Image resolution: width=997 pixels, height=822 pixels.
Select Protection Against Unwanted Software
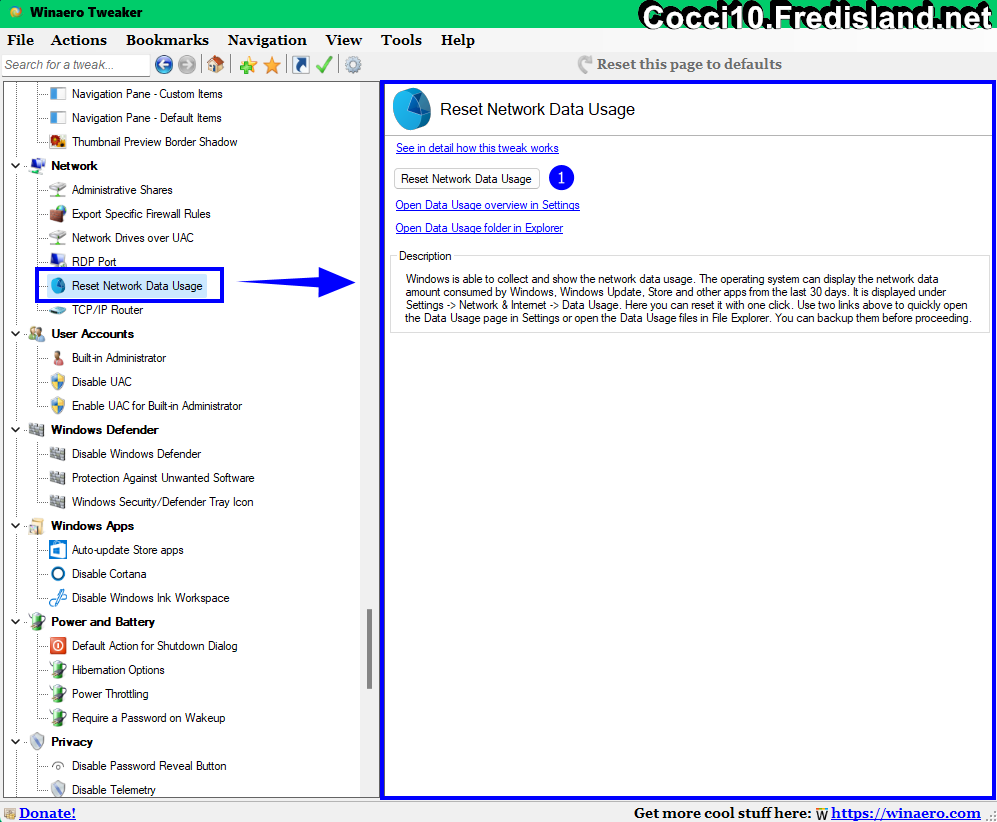pos(163,478)
